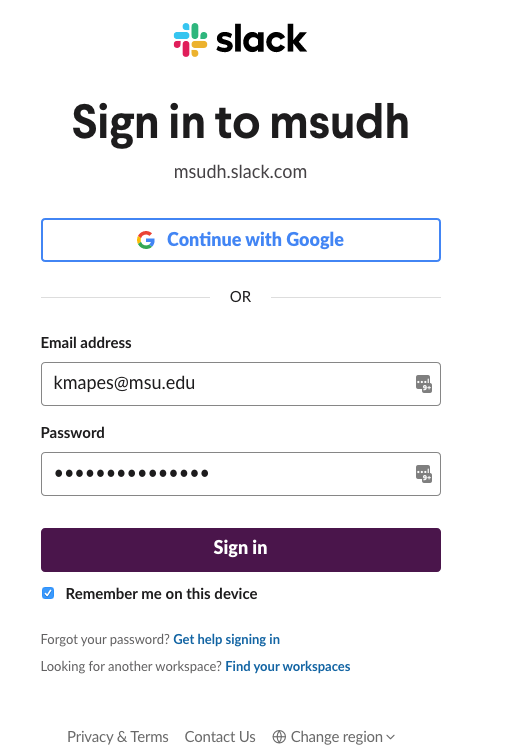The image size is (523, 754).
Task: Click the Remember me on this device label
Action: point(162,594)
